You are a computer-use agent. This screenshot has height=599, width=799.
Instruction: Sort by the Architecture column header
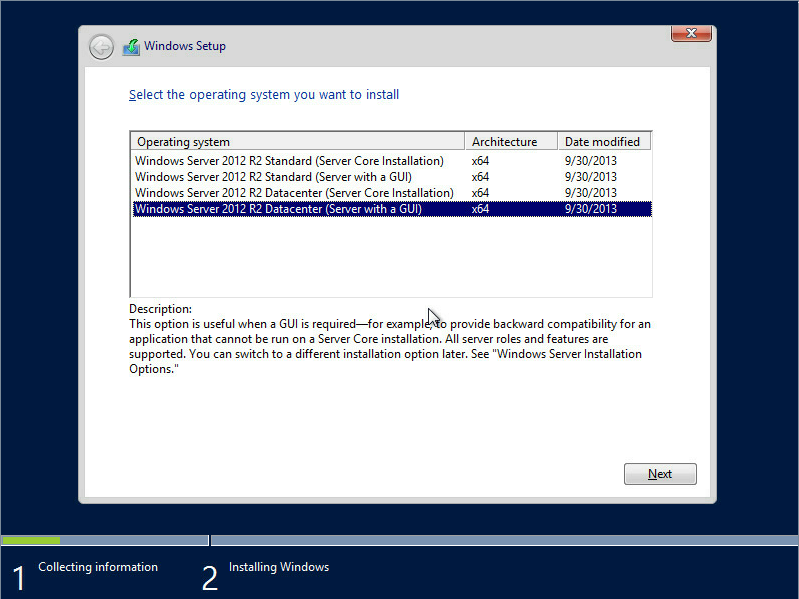pyautogui.click(x=511, y=142)
